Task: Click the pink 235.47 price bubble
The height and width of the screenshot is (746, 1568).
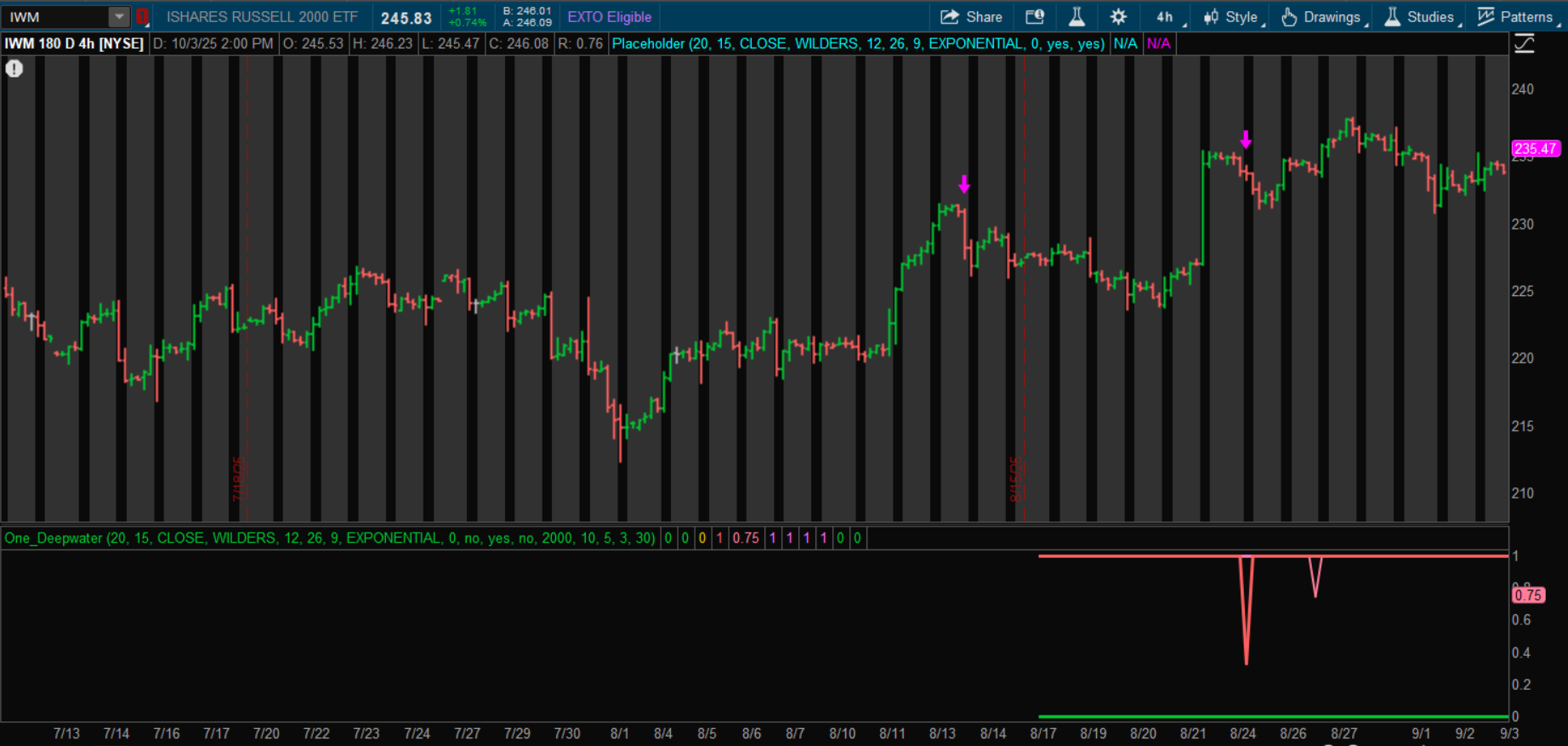Action: 1535,149
